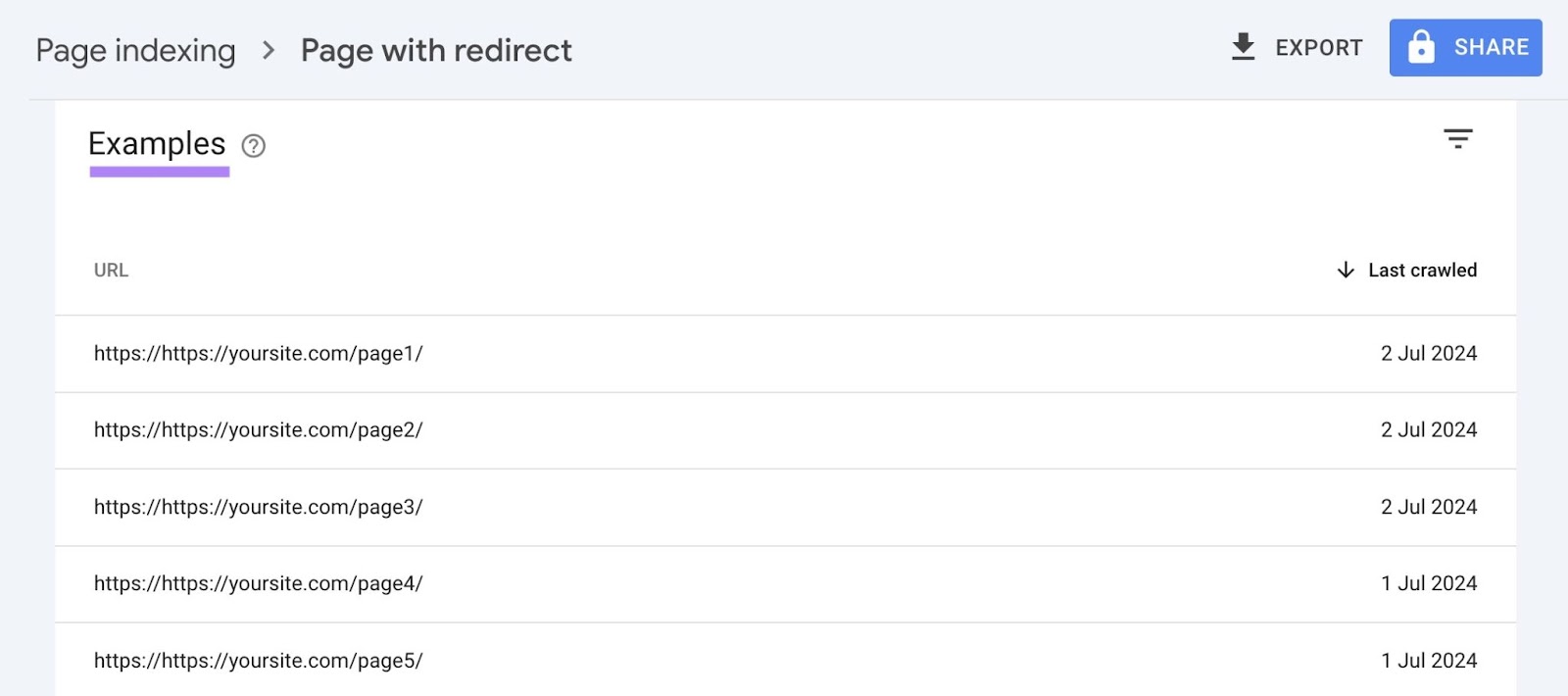Click the Examples section heading
Viewport: 1568px width, 696px height.
pos(157,143)
